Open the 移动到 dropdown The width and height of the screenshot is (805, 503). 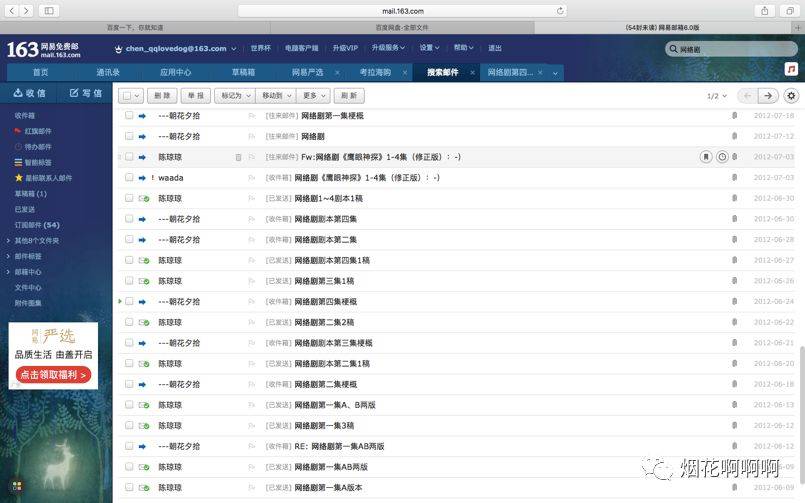point(276,96)
